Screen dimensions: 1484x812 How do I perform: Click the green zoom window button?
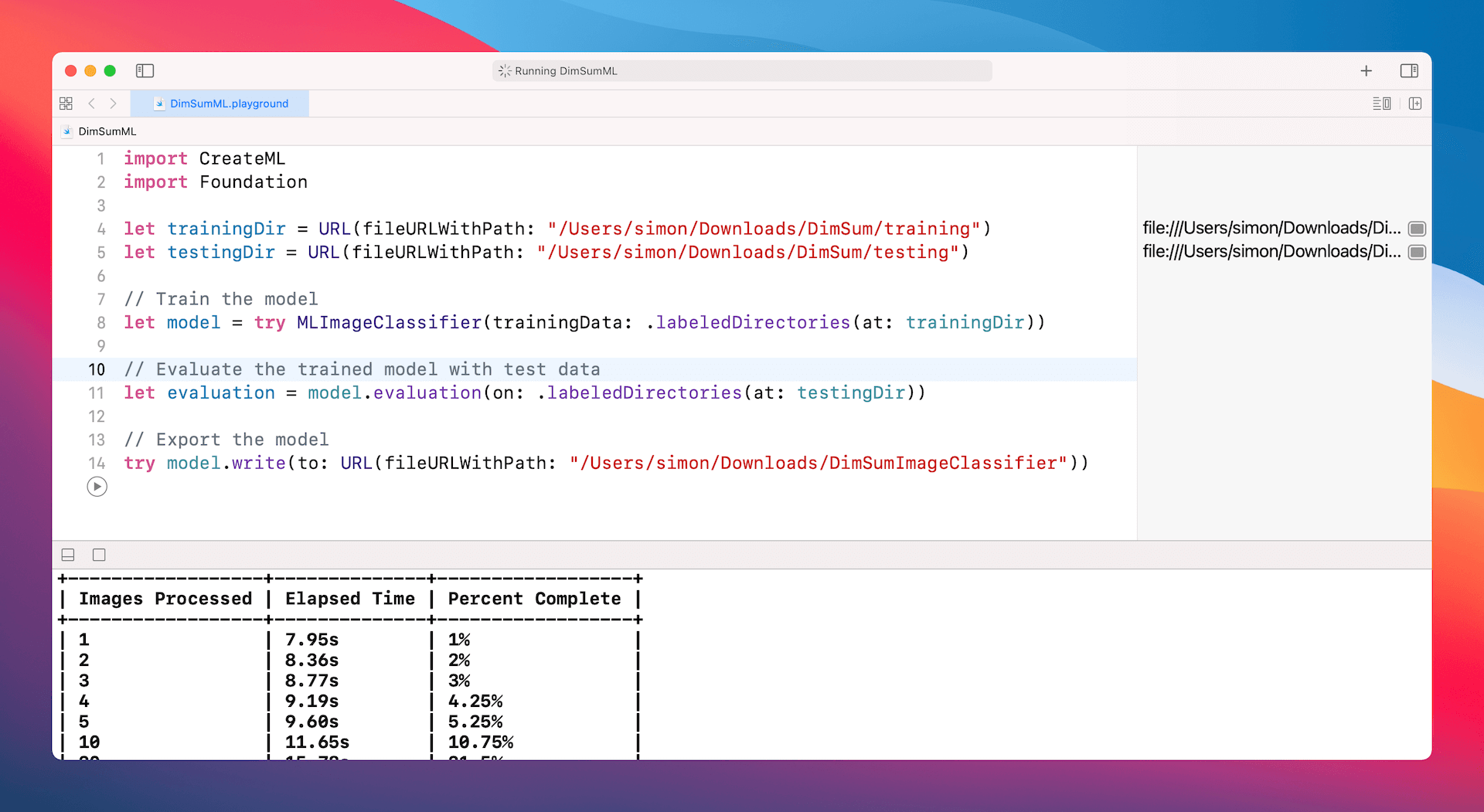click(x=110, y=71)
